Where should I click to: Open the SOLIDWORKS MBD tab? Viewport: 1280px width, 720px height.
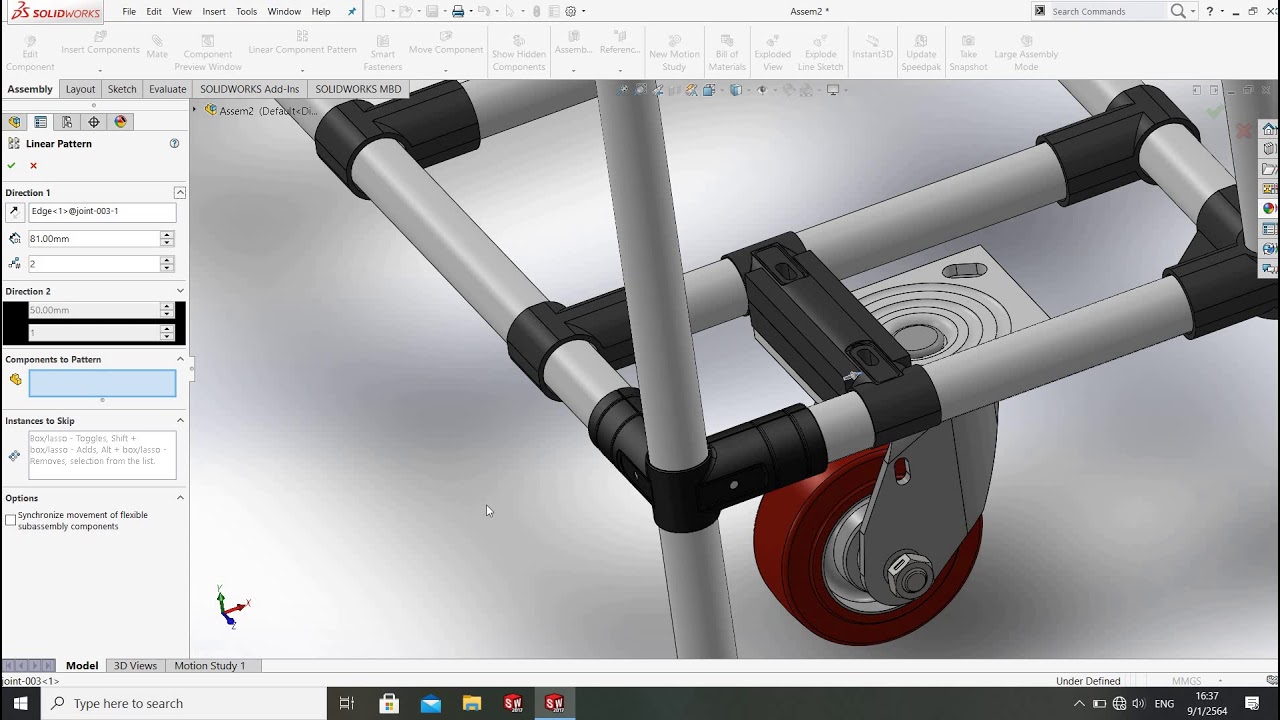point(358,89)
